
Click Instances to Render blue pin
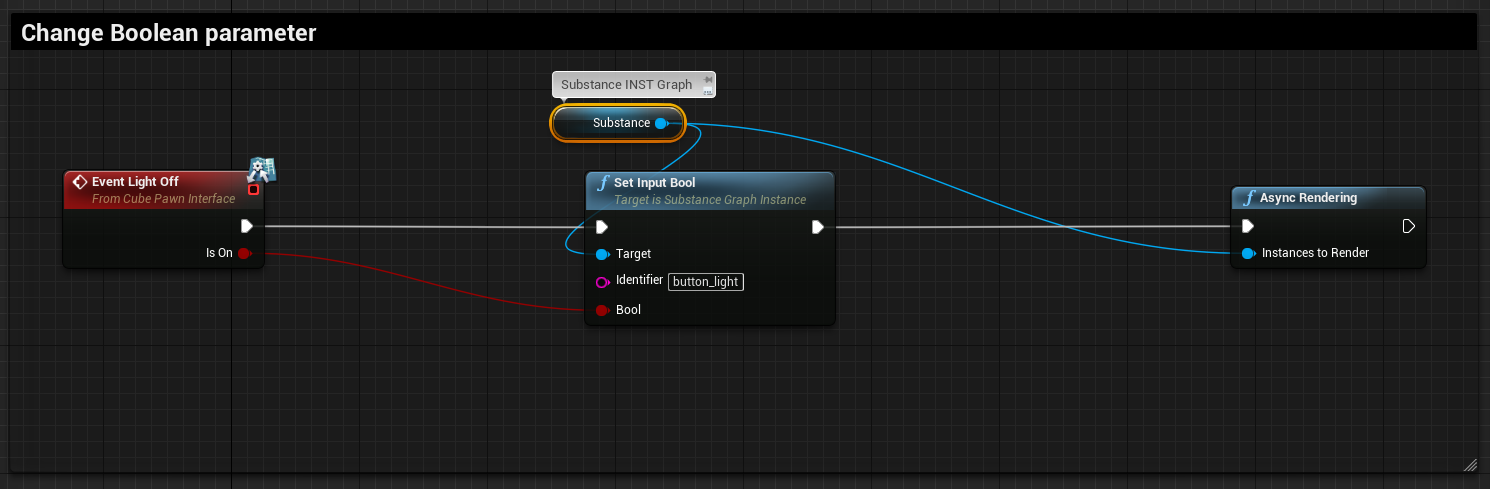1248,253
